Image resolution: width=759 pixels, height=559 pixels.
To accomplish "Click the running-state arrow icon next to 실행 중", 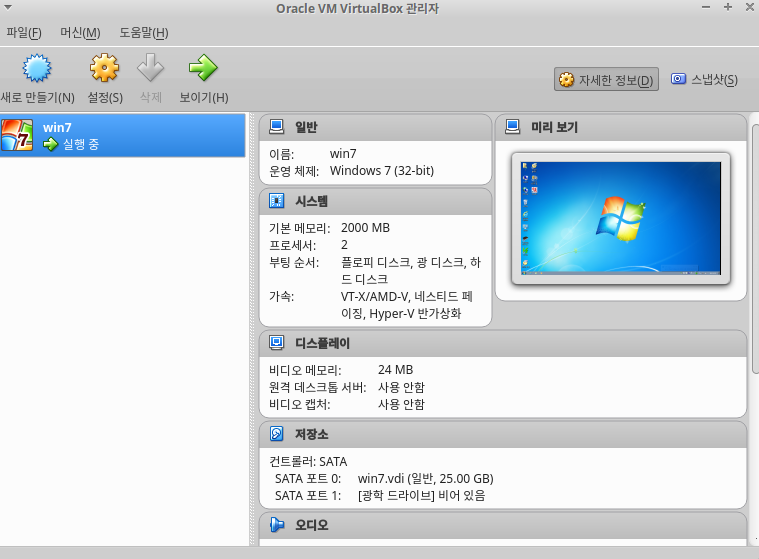I will [x=50, y=144].
